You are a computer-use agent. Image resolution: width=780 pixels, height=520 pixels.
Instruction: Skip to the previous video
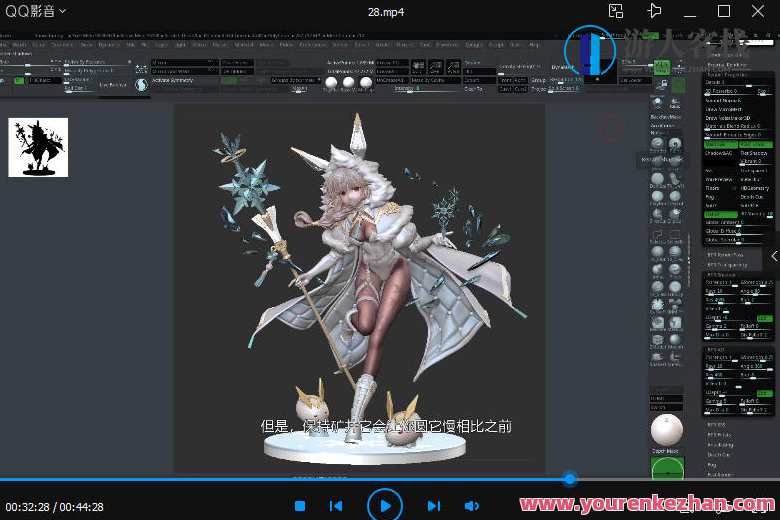[x=336, y=506]
